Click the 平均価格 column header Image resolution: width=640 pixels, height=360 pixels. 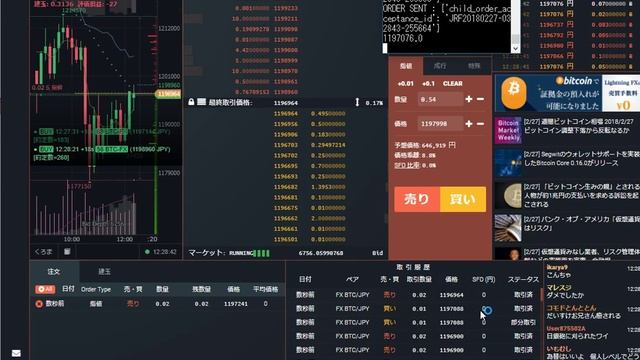pos(265,289)
